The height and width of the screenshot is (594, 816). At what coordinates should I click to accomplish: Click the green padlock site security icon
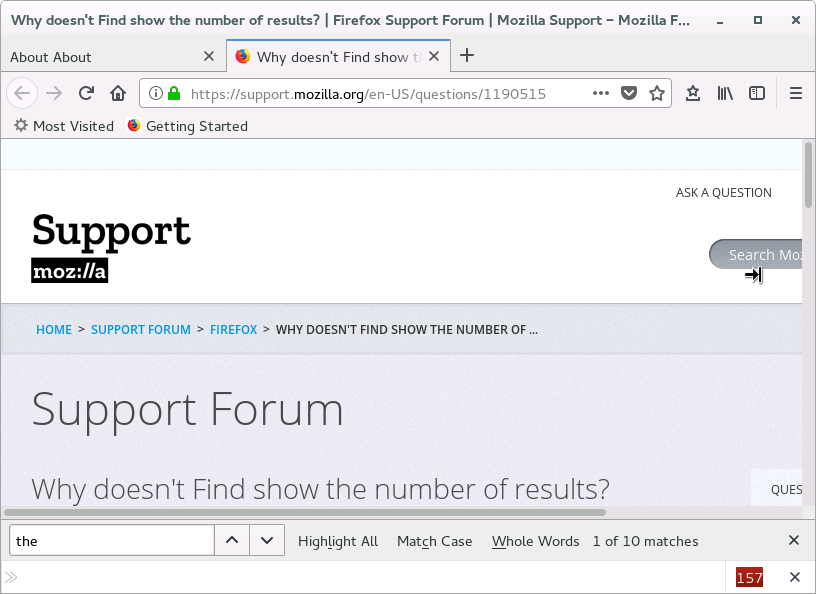pos(174,93)
